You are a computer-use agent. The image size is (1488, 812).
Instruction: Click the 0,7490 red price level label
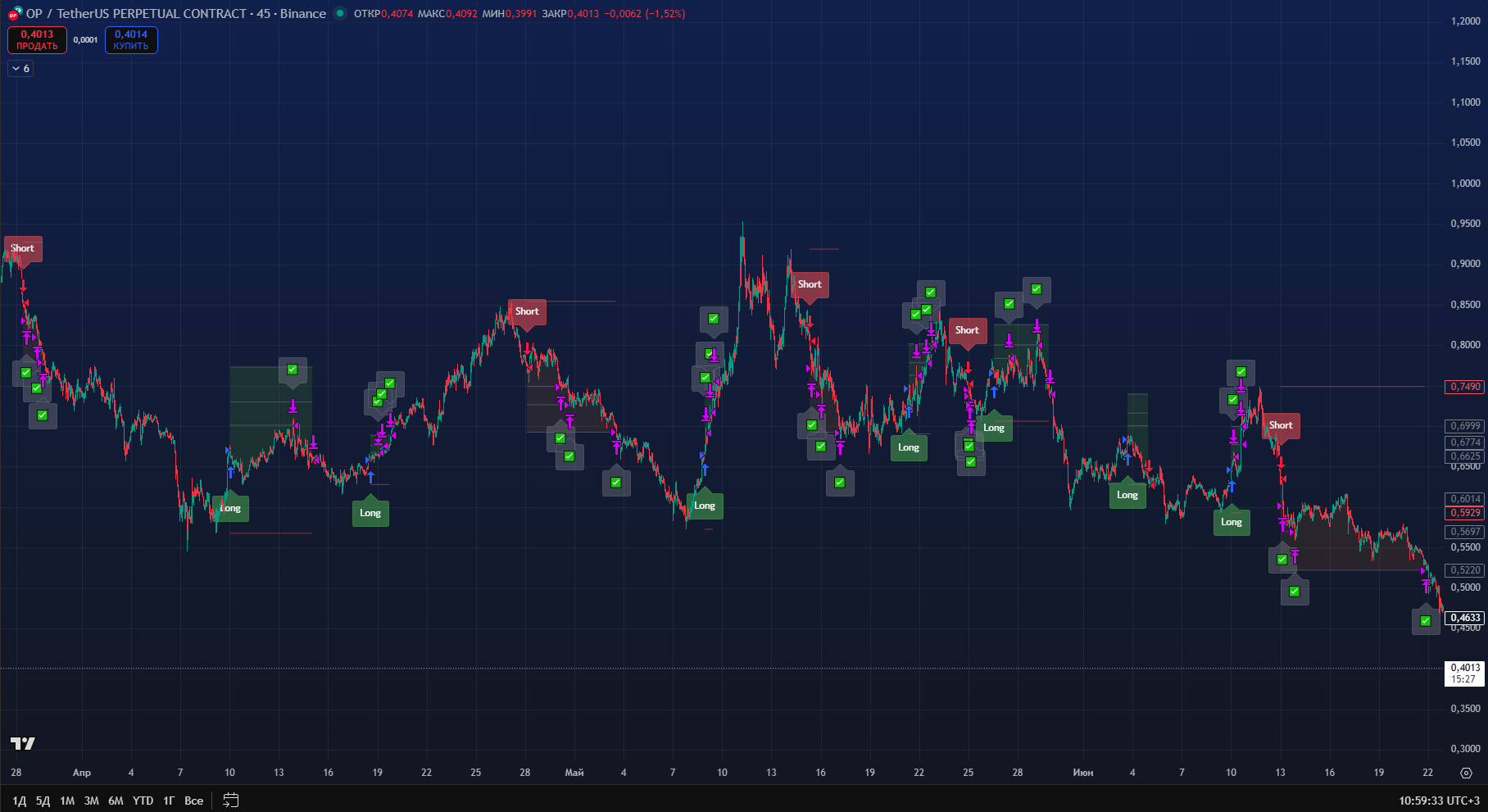click(1466, 387)
